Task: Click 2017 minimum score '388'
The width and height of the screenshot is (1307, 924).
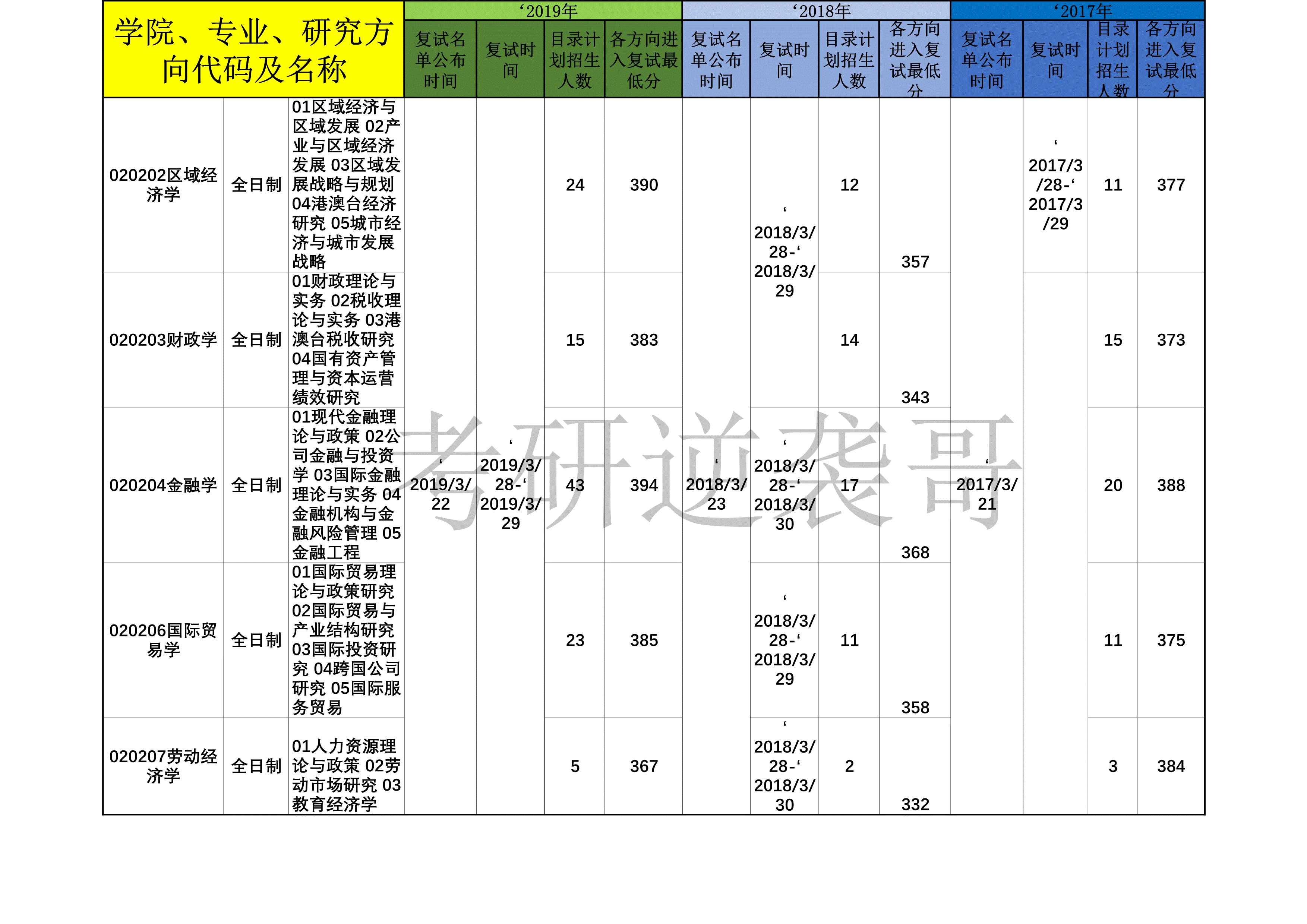Action: 1171,485
